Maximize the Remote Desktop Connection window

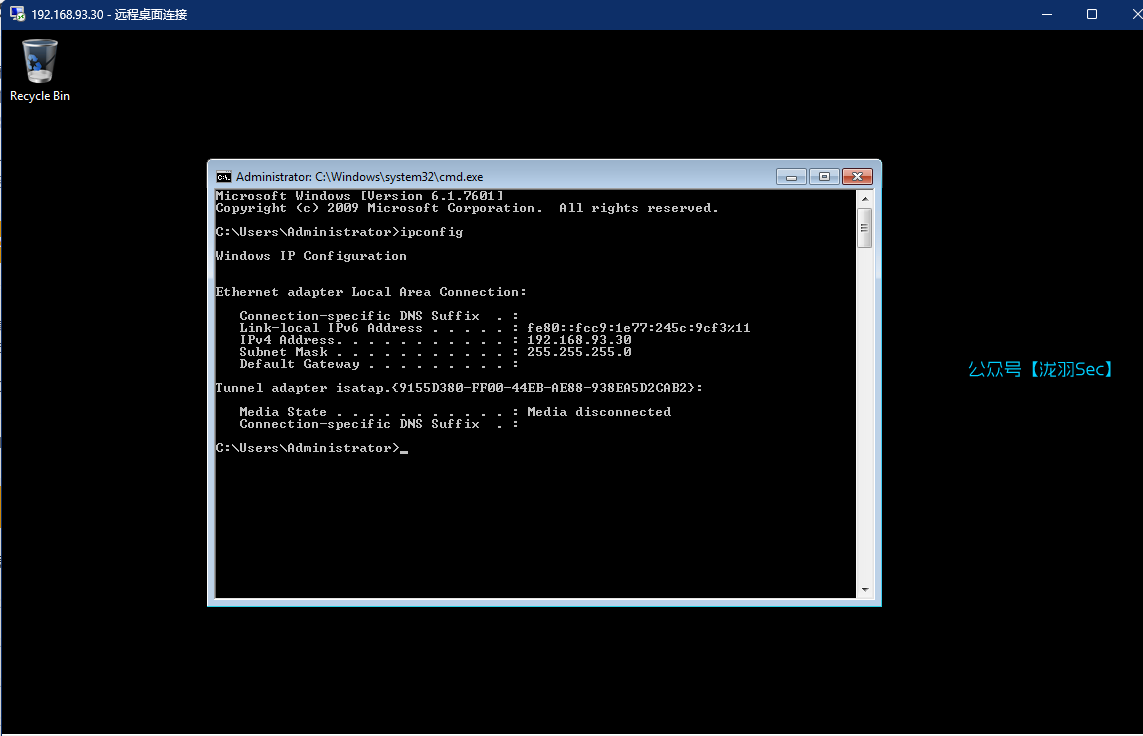[1092, 14]
